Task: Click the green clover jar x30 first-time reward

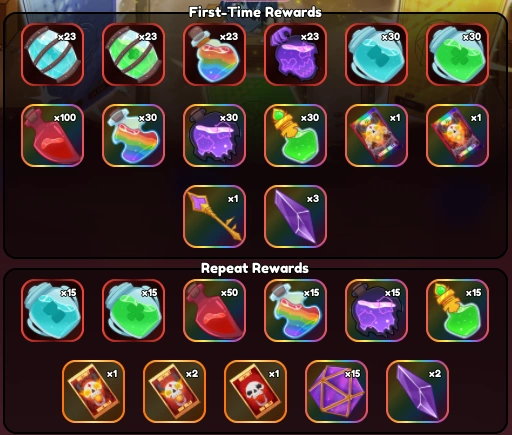Action: 457,54
